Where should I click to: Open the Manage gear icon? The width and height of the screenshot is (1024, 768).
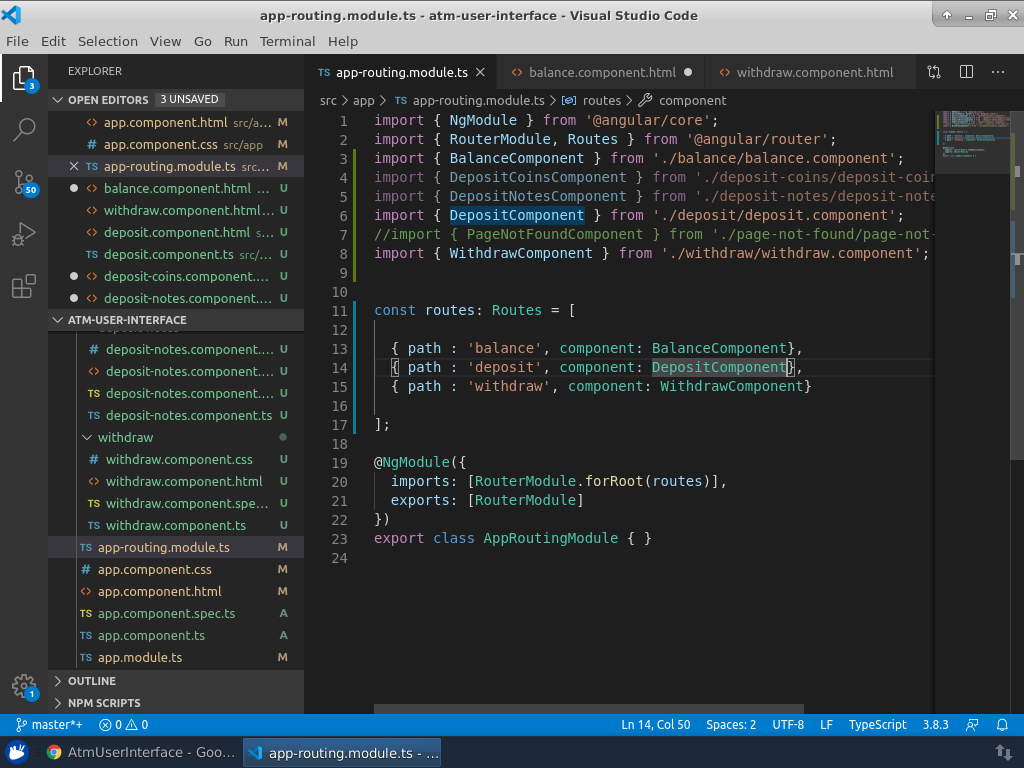pyautogui.click(x=24, y=685)
